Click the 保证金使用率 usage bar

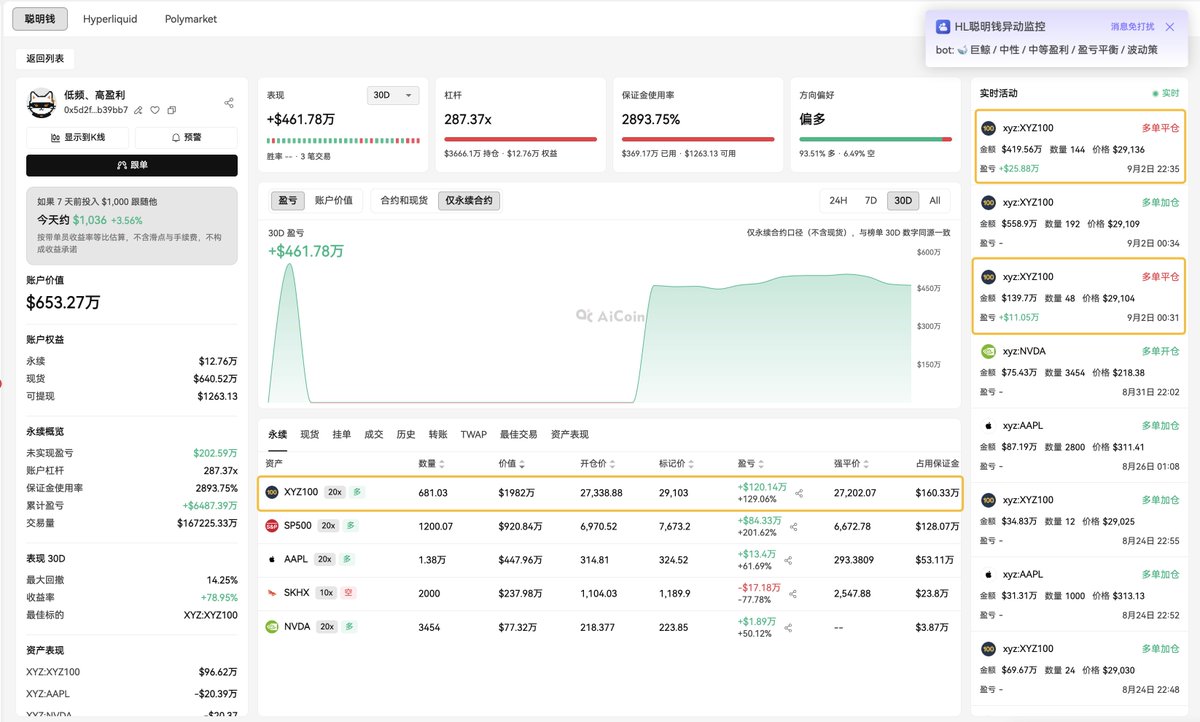(x=698, y=139)
